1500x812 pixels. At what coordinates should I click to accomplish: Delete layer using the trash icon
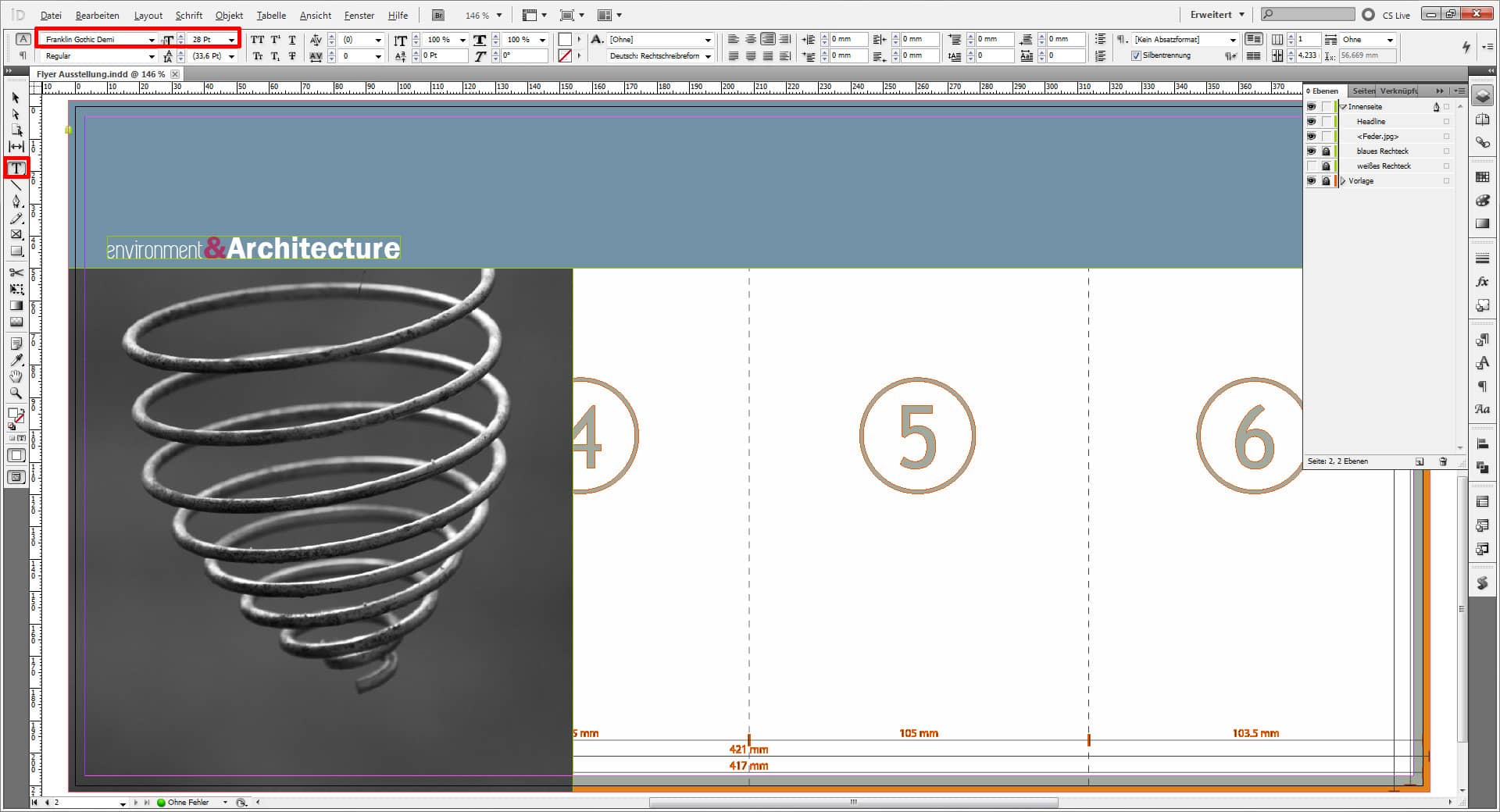pos(1443,461)
